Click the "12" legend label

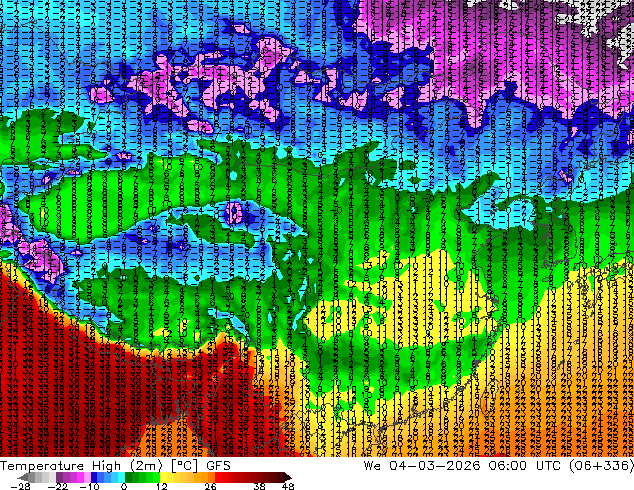(x=162, y=486)
